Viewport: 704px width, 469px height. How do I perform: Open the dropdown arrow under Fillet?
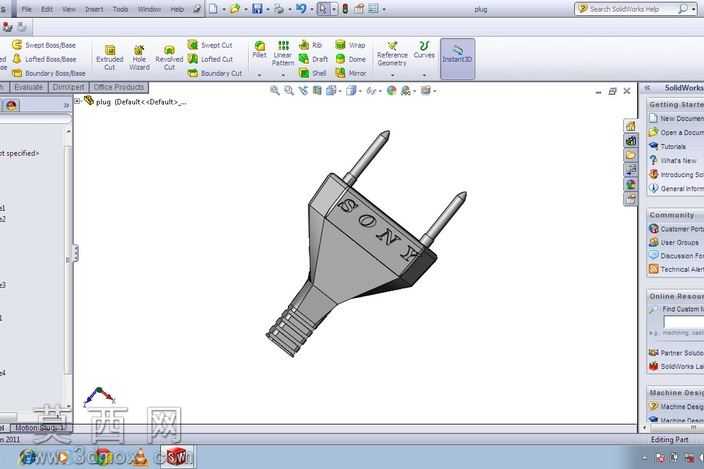(x=260, y=75)
